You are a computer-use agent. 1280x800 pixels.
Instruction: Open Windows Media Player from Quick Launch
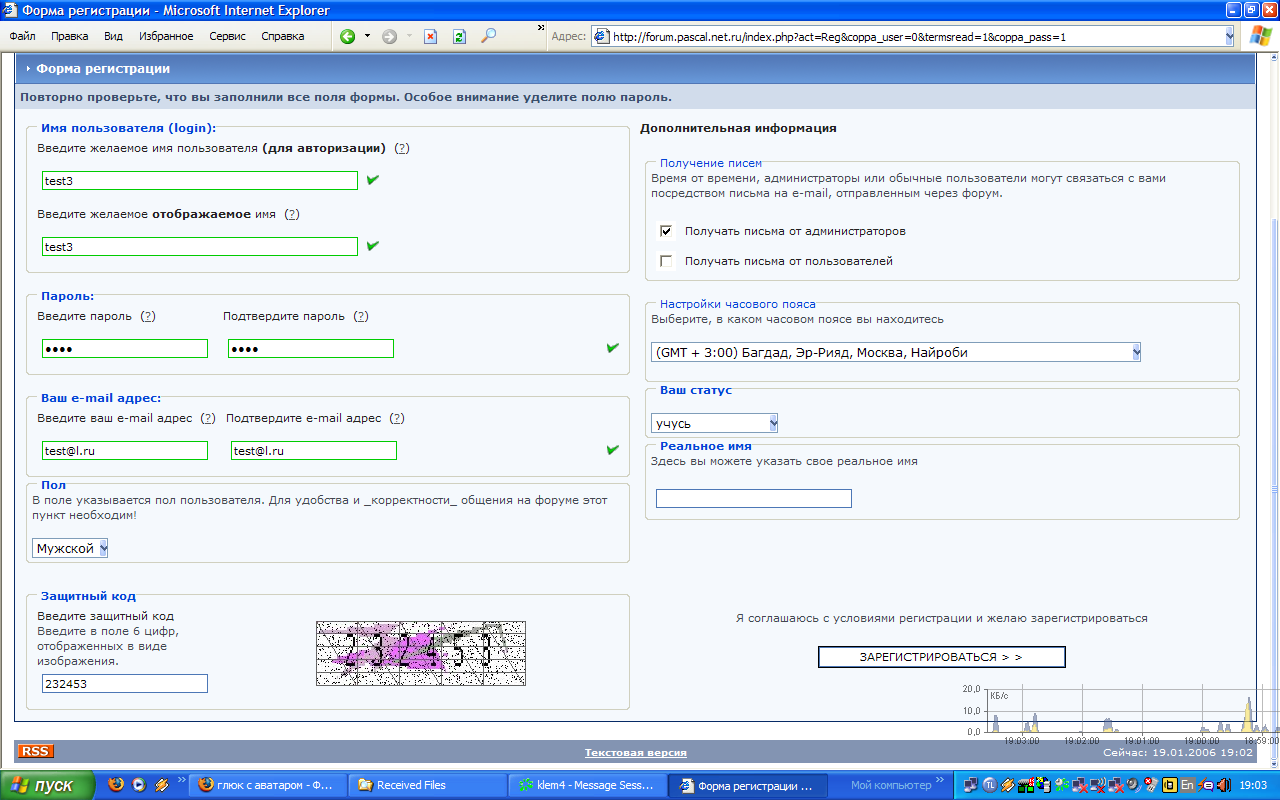(139, 785)
